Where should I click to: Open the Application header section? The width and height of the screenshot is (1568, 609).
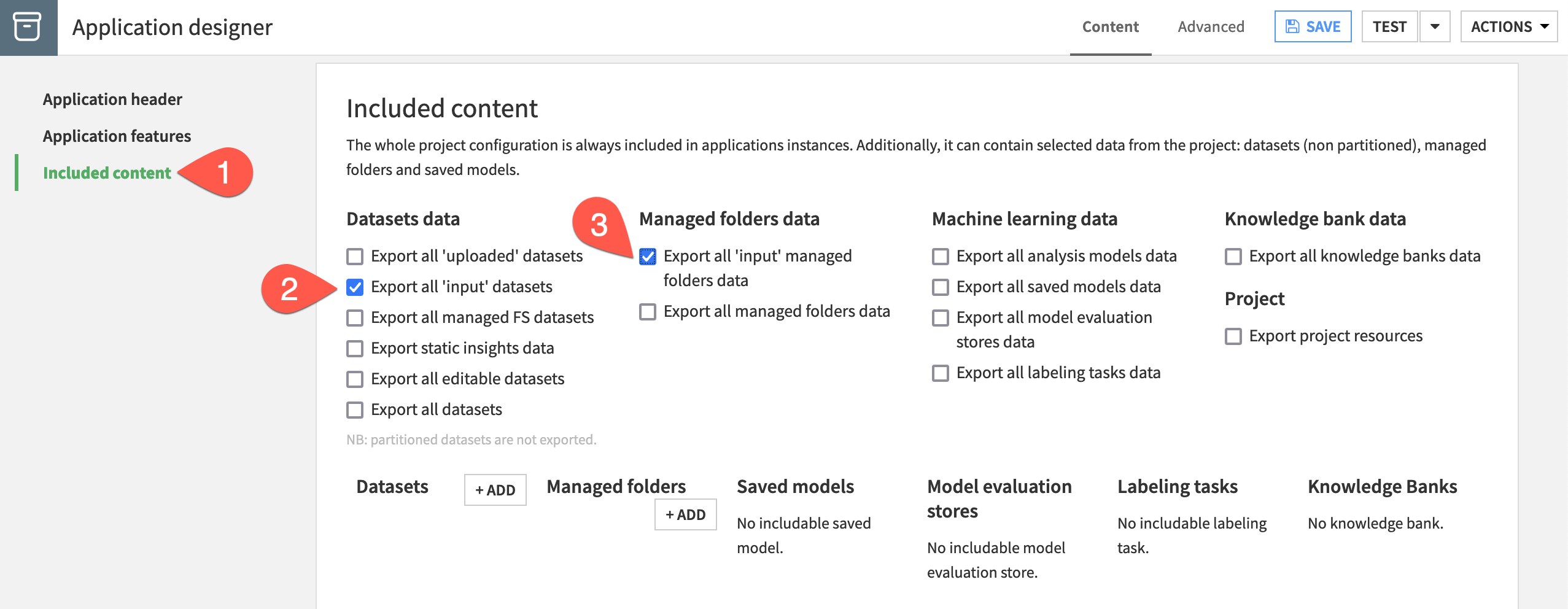pos(112,99)
